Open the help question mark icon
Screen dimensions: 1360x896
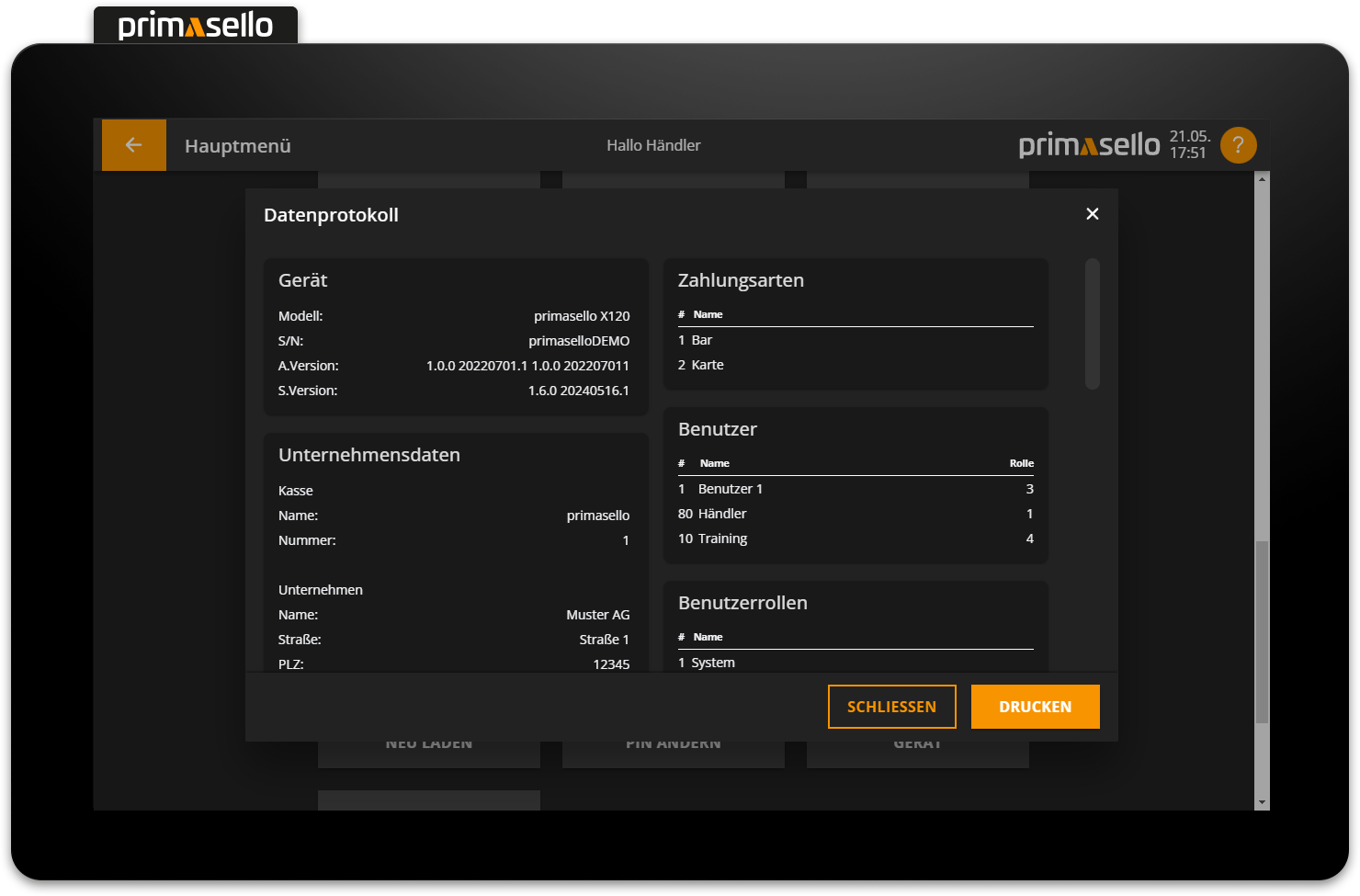click(x=1238, y=144)
